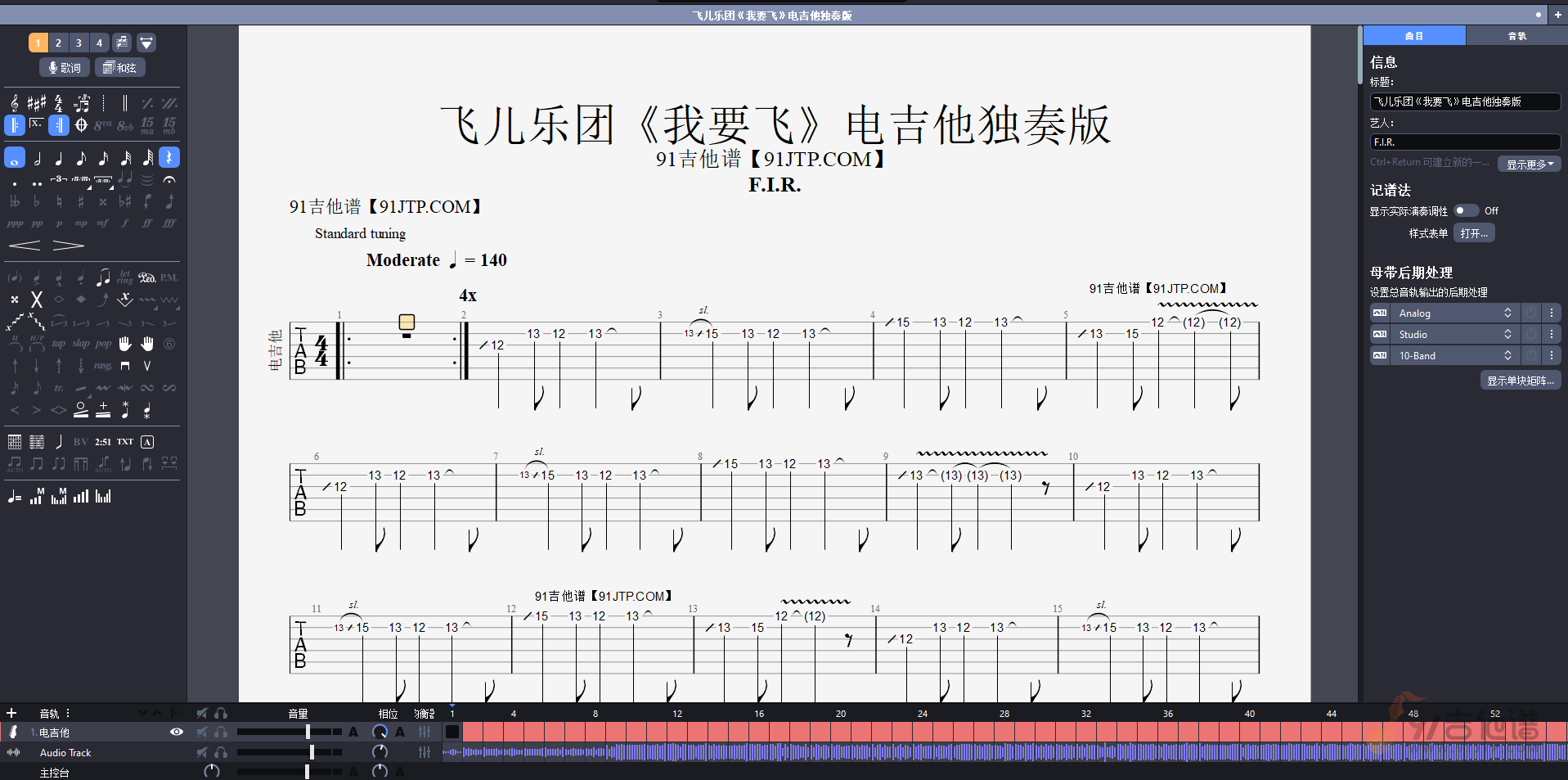Screen dimensions: 1568x780
Task: Select the eighth note duration
Action: coord(81,158)
